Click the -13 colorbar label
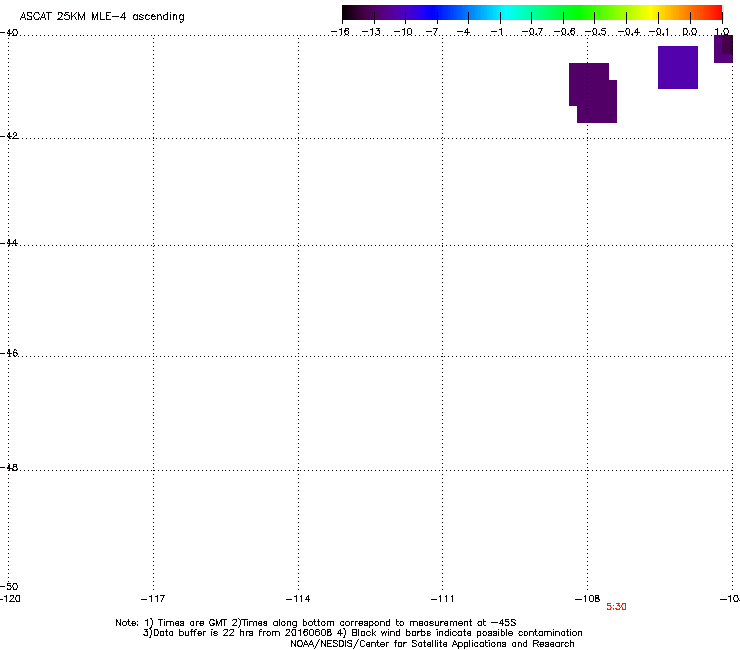740x650 pixels. pos(371,32)
